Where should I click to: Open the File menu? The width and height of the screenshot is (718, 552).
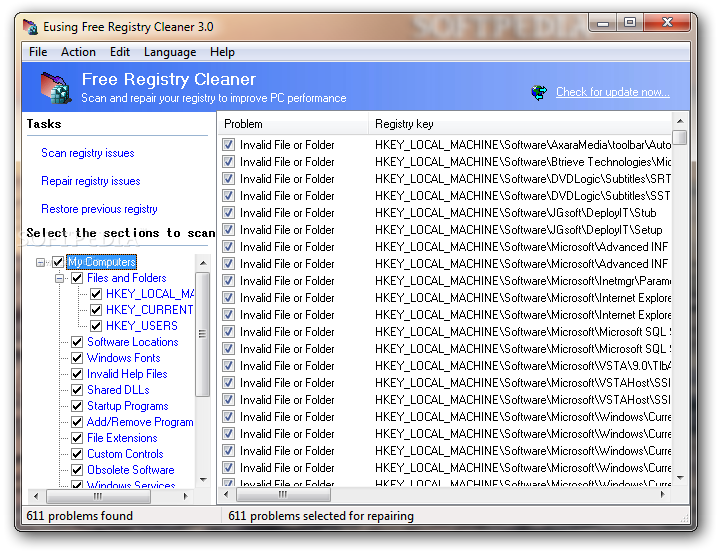tap(38, 52)
